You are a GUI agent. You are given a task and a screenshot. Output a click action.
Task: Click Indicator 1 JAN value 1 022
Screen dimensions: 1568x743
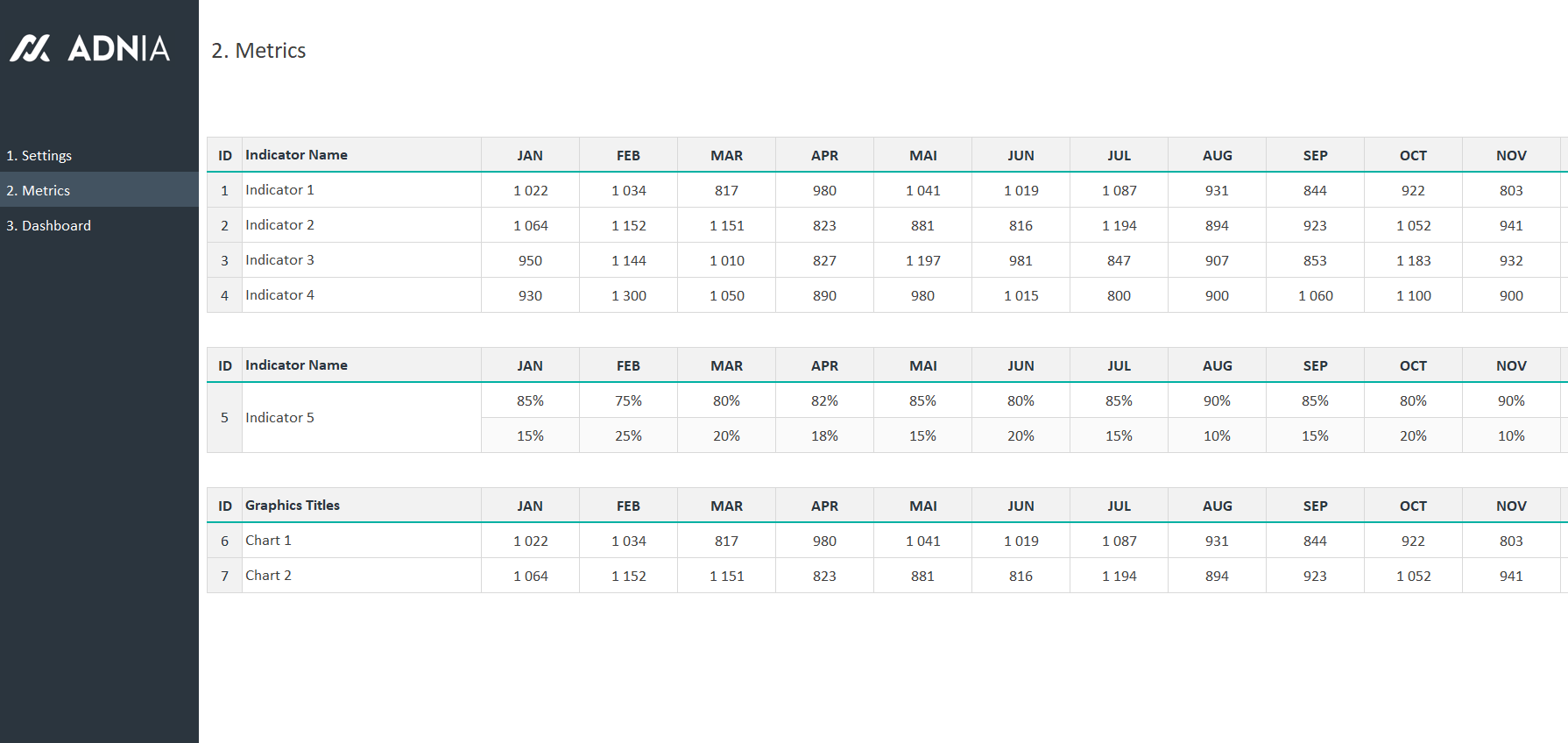530,190
